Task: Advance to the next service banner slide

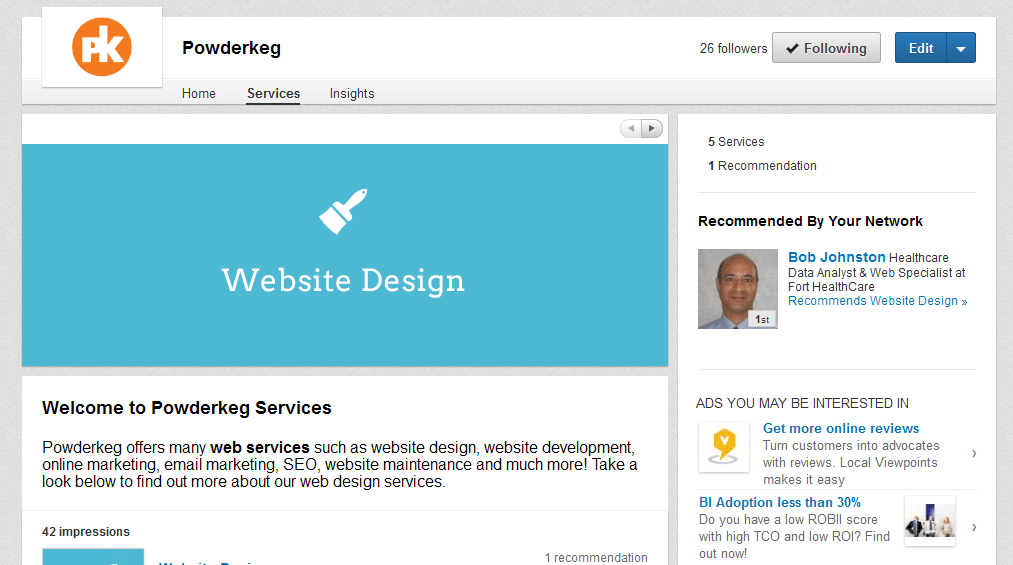Action: [652, 128]
